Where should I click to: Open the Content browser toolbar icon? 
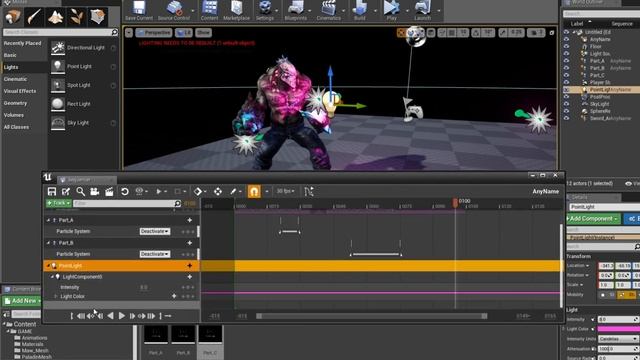pyautogui.click(x=209, y=10)
